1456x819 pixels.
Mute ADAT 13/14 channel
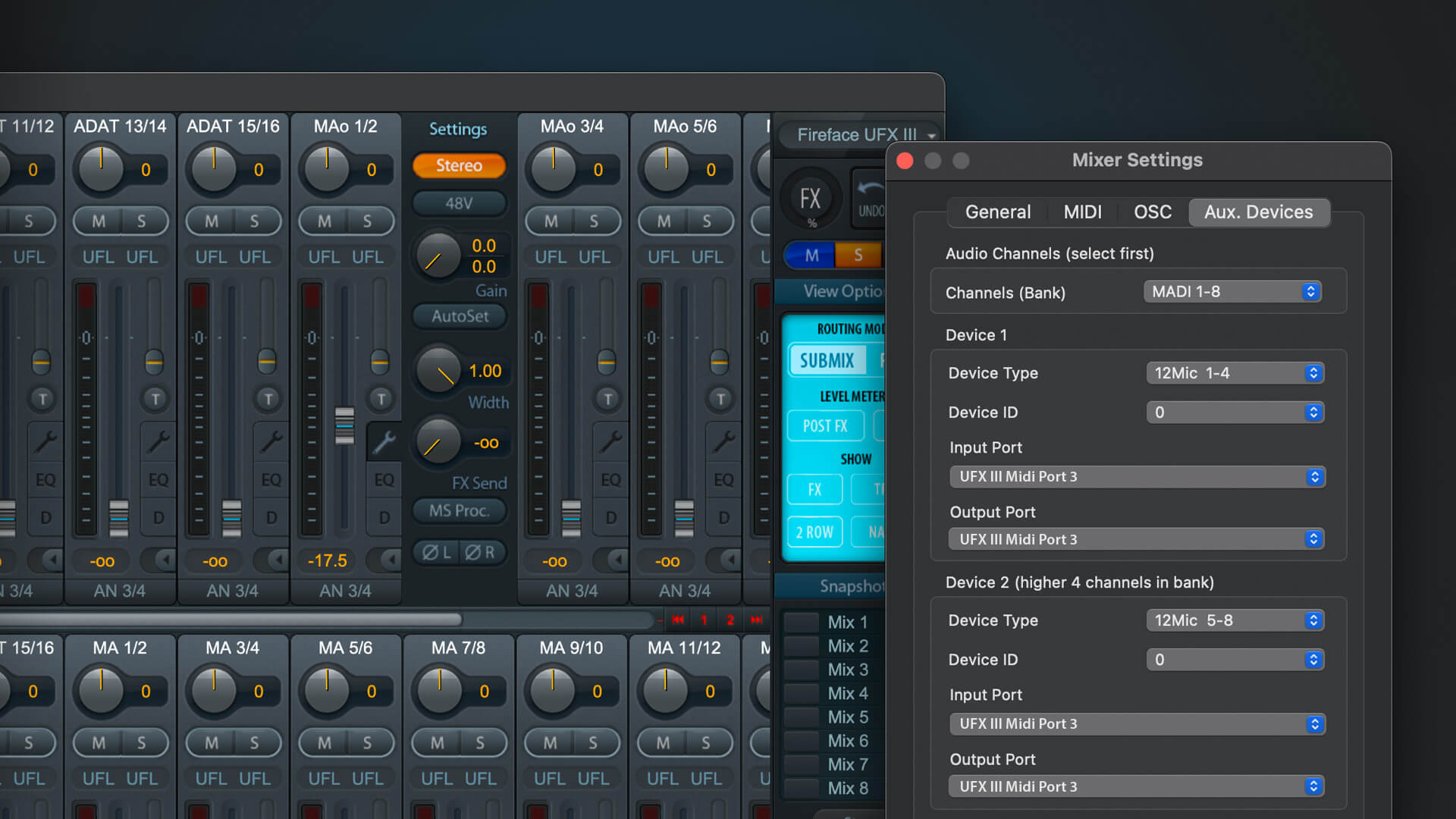(x=99, y=221)
